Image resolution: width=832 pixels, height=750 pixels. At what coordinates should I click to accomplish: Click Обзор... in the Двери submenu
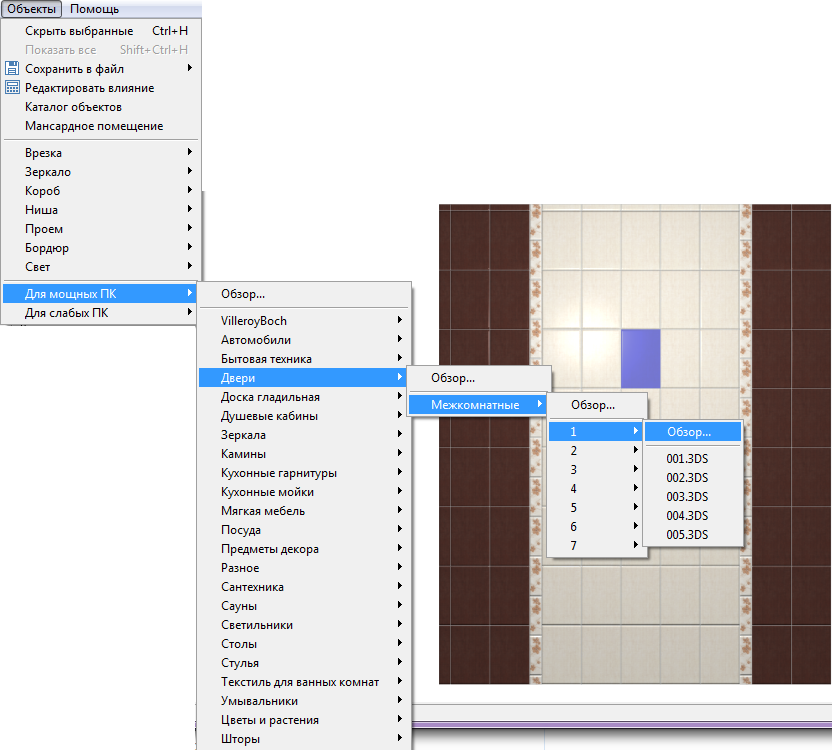point(479,378)
